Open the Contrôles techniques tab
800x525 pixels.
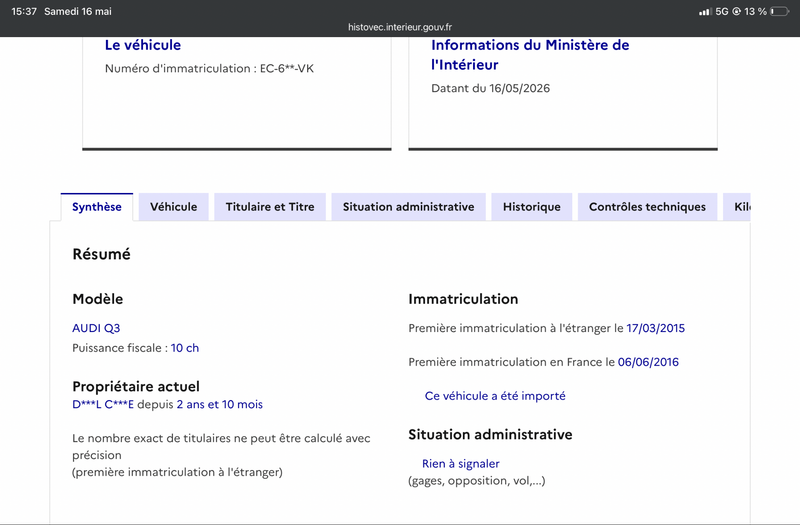point(647,207)
